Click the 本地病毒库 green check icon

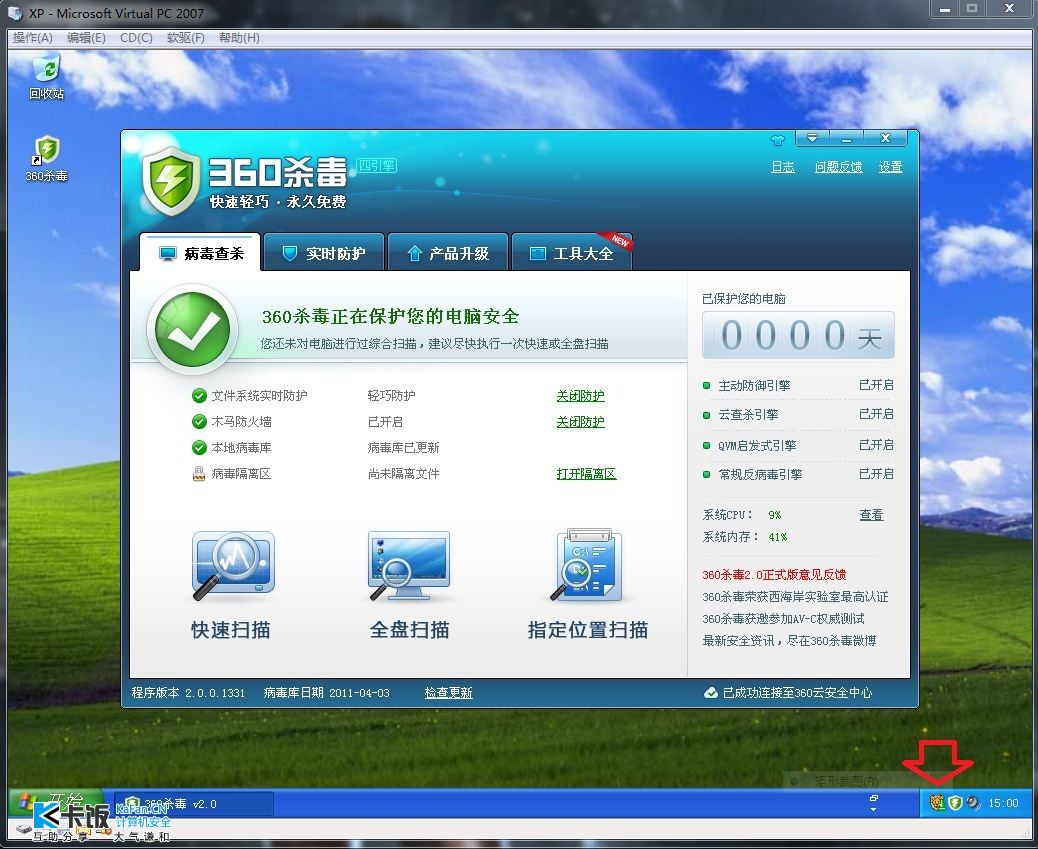pyautogui.click(x=199, y=448)
